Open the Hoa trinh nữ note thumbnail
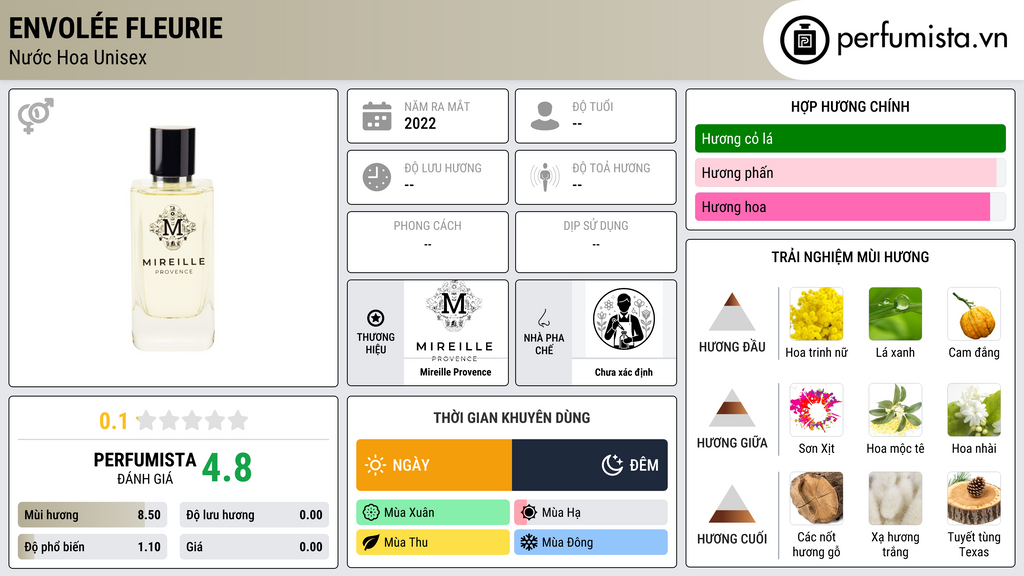This screenshot has height=576, width=1024. point(816,314)
